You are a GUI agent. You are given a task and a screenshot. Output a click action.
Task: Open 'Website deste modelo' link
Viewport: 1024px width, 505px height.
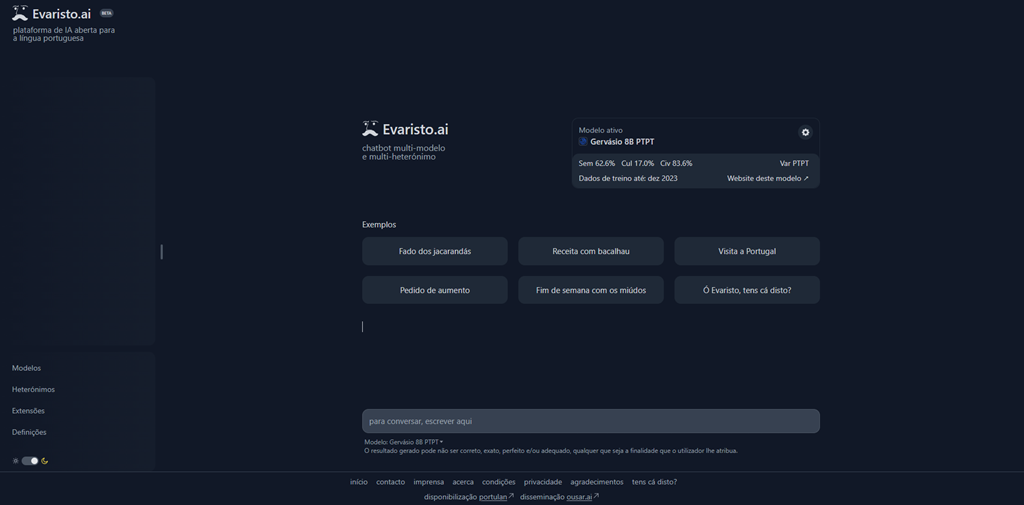pyautogui.click(x=768, y=178)
